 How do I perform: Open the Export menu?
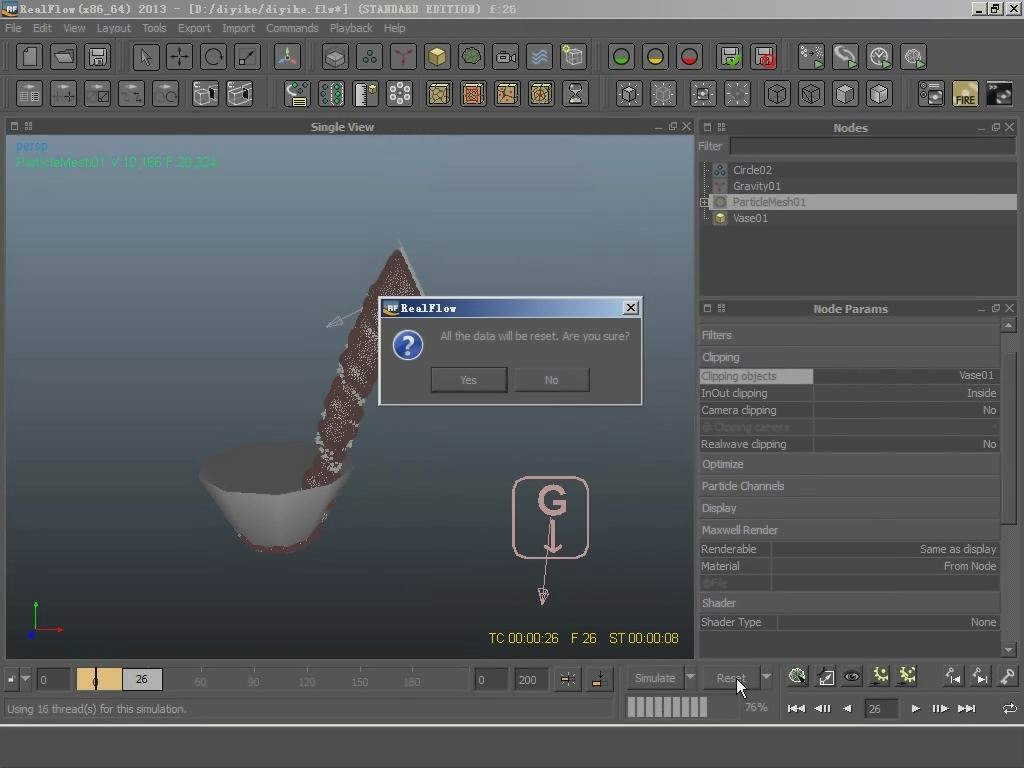pos(194,28)
